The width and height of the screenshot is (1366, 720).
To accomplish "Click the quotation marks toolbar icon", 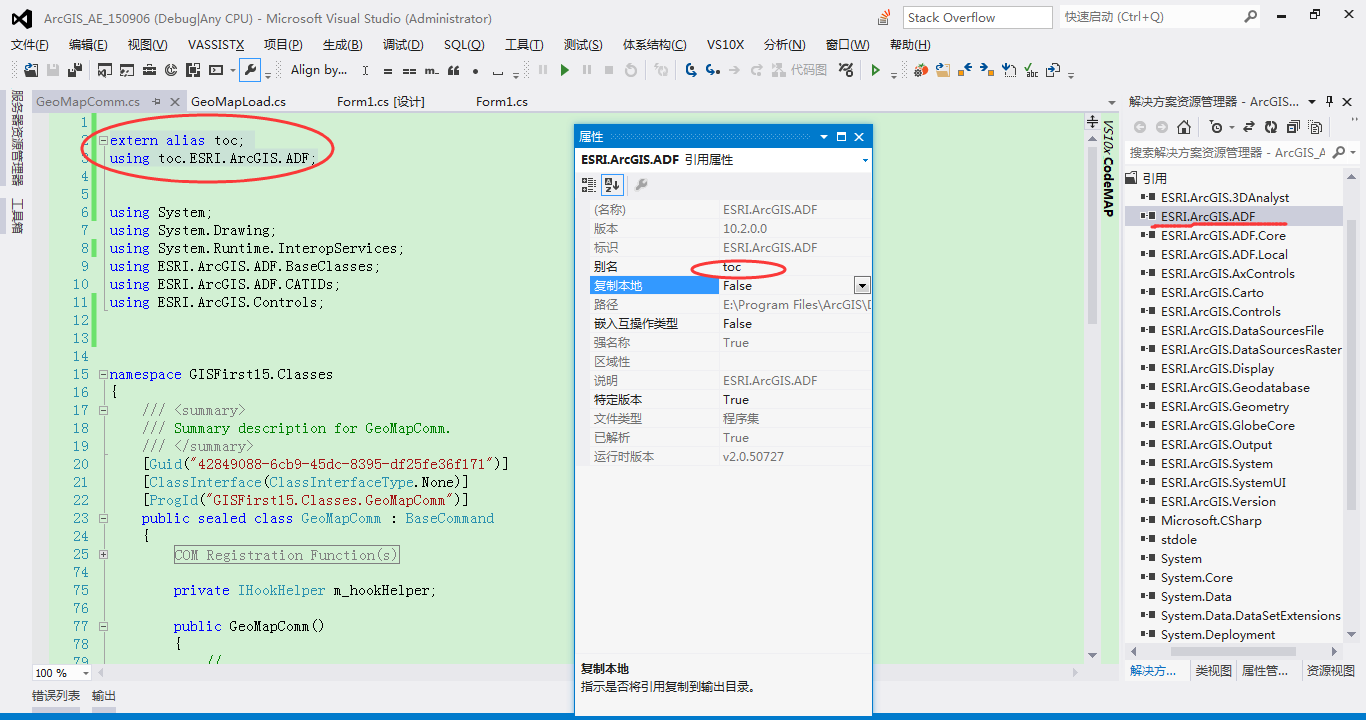I will 453,71.
